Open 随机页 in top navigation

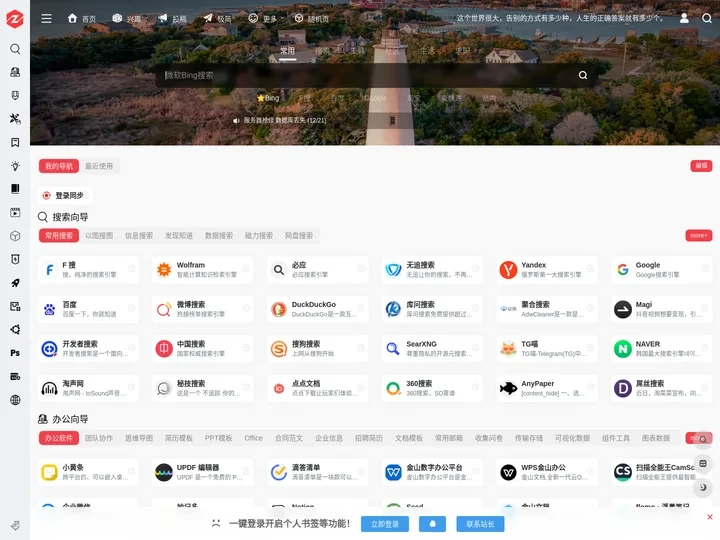point(312,18)
